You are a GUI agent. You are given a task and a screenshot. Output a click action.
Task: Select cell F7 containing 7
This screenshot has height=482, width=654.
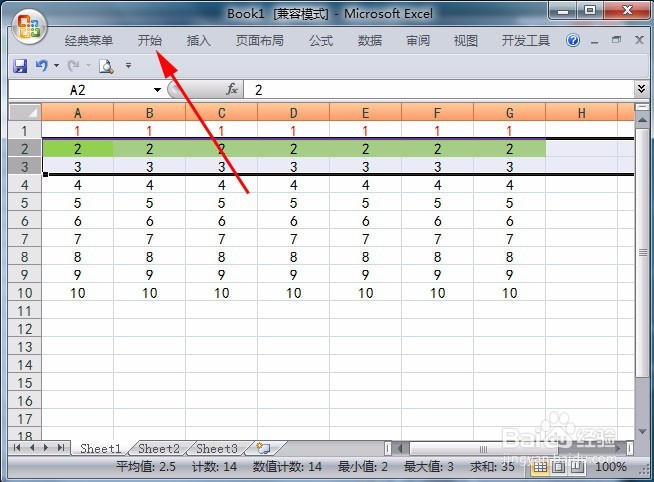437,239
